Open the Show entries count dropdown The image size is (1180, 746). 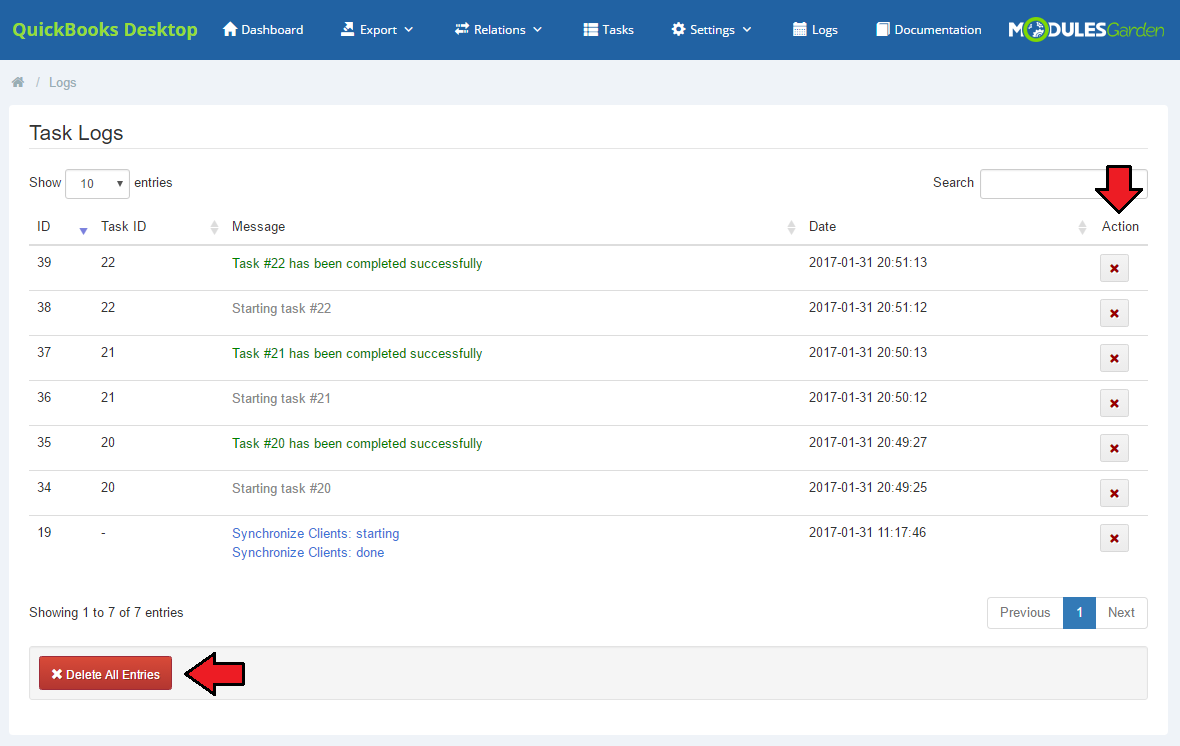pos(97,184)
